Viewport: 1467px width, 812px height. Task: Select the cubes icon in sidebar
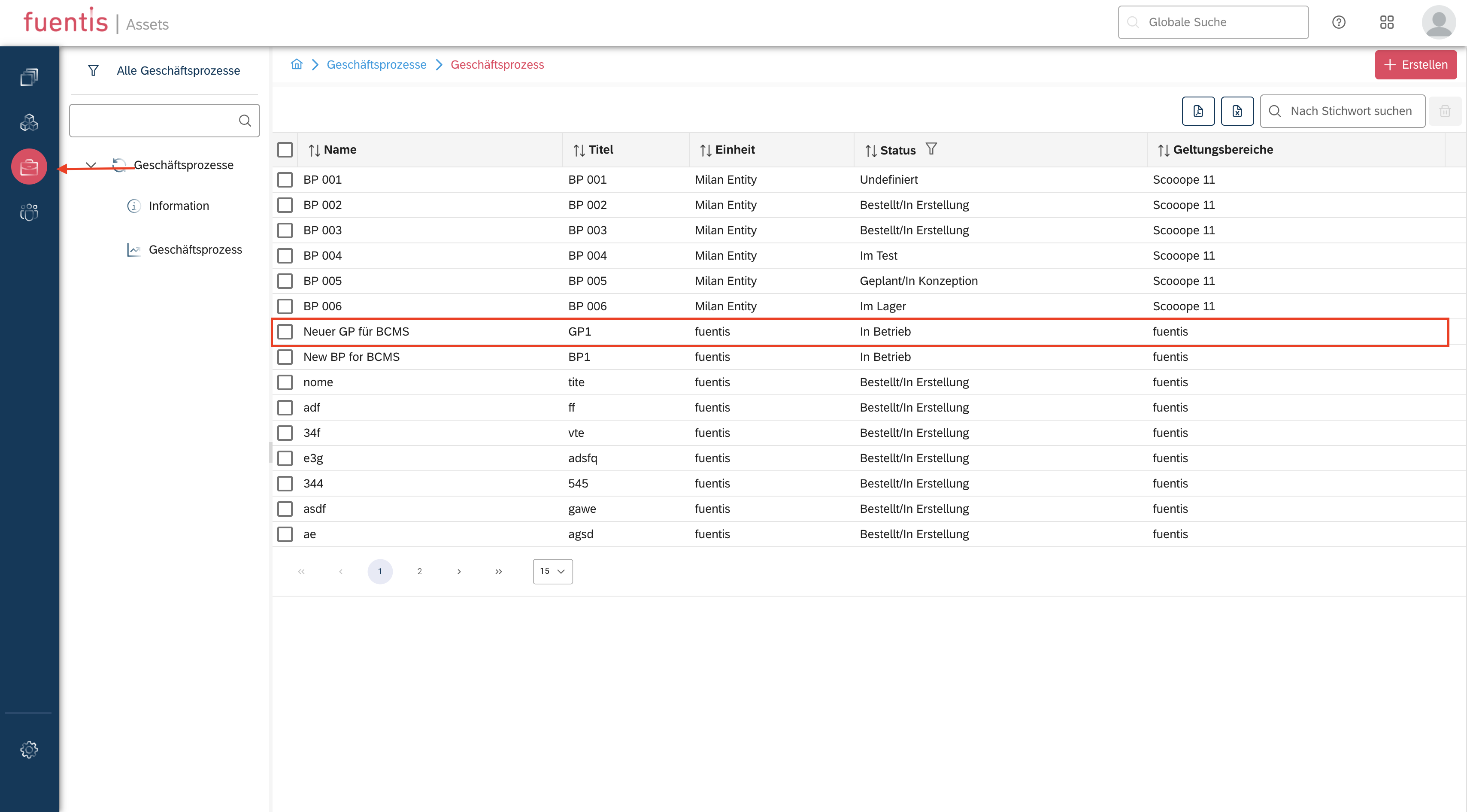[x=29, y=122]
